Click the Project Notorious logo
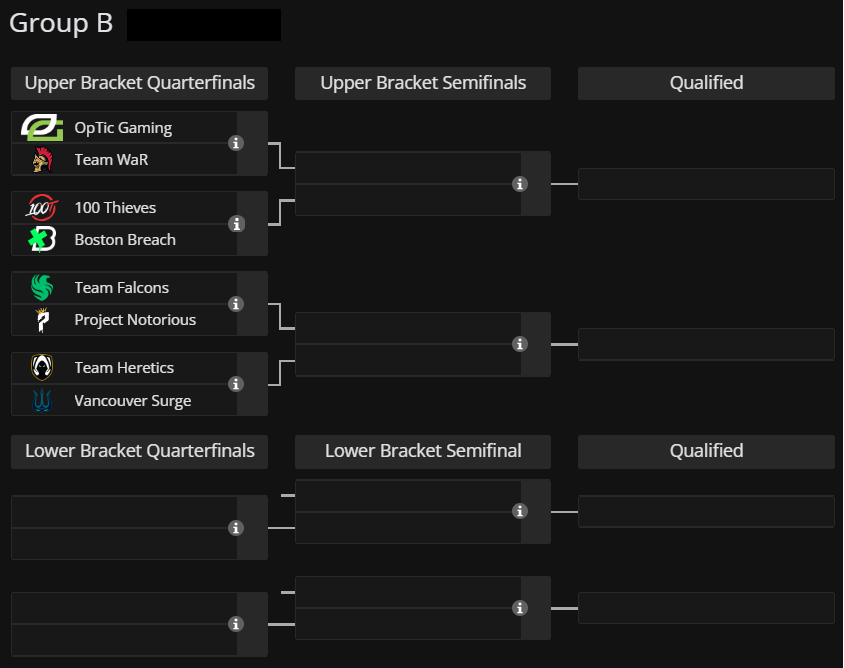Image resolution: width=844 pixels, height=668 pixels. tap(42, 320)
